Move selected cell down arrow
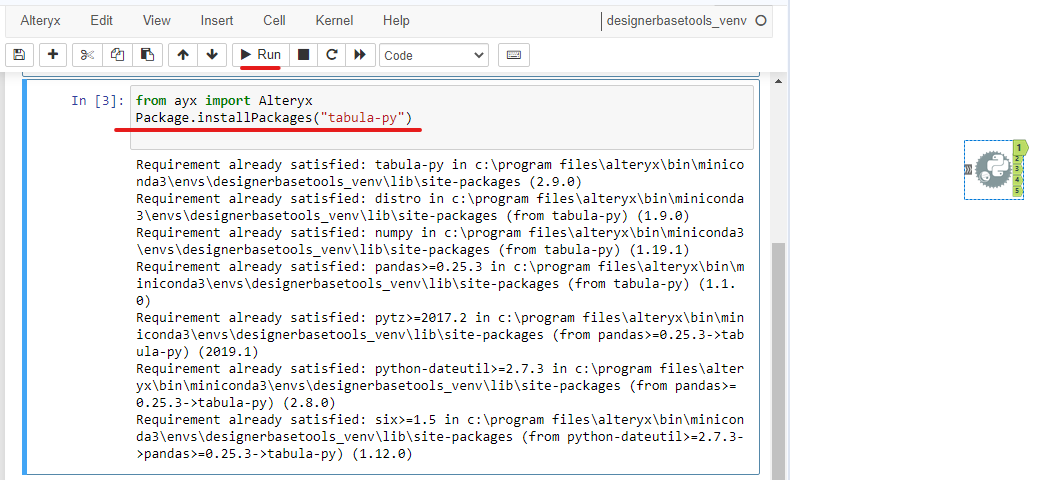 coord(212,55)
